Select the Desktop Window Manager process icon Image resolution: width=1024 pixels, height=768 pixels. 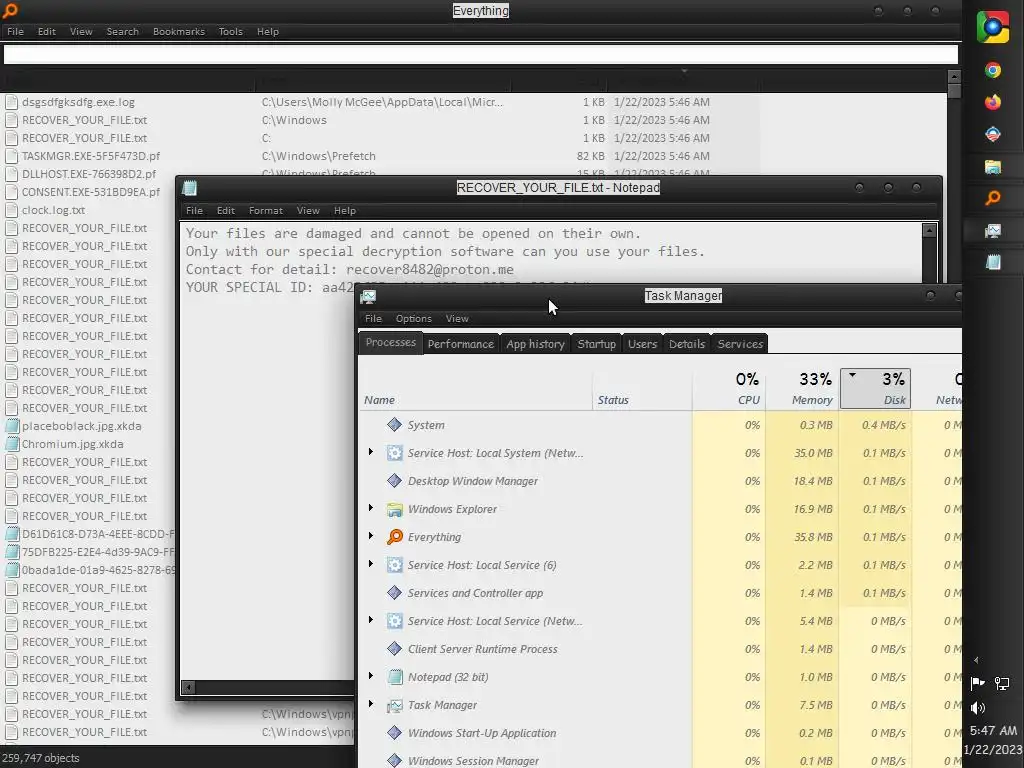(394, 481)
